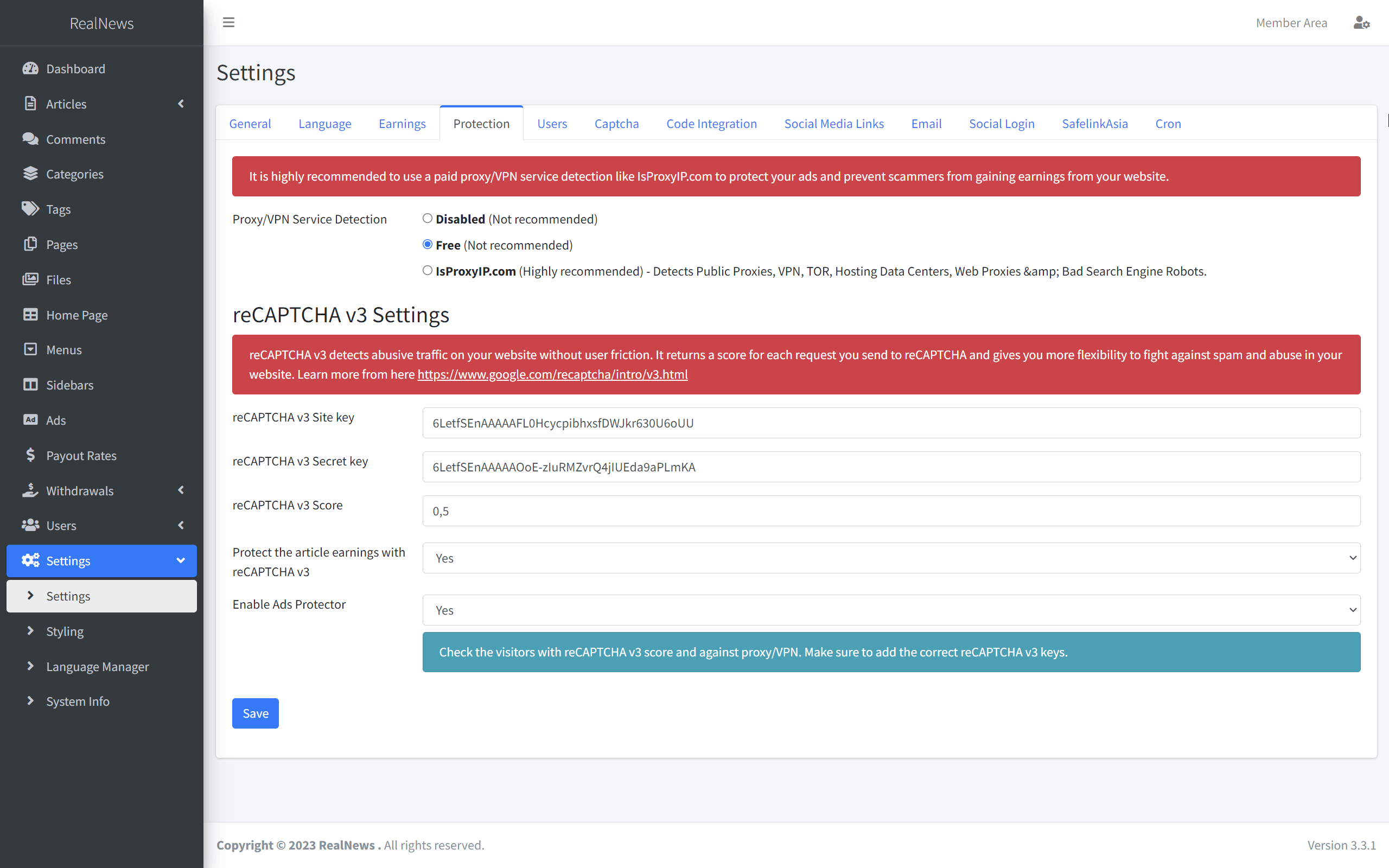Click the reCAPTCHA v3 Score field

point(891,510)
